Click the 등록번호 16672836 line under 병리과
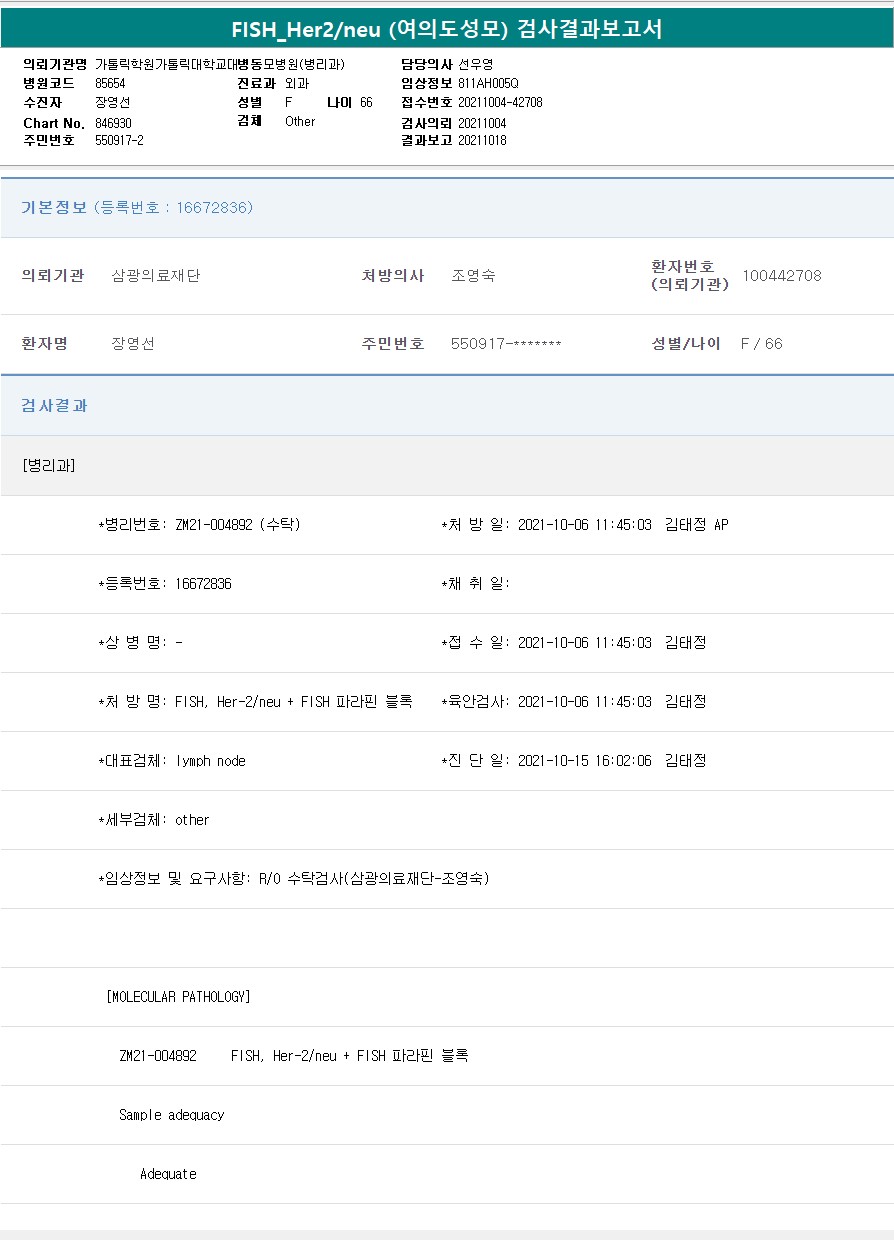The height and width of the screenshot is (1240, 894). coord(165,584)
